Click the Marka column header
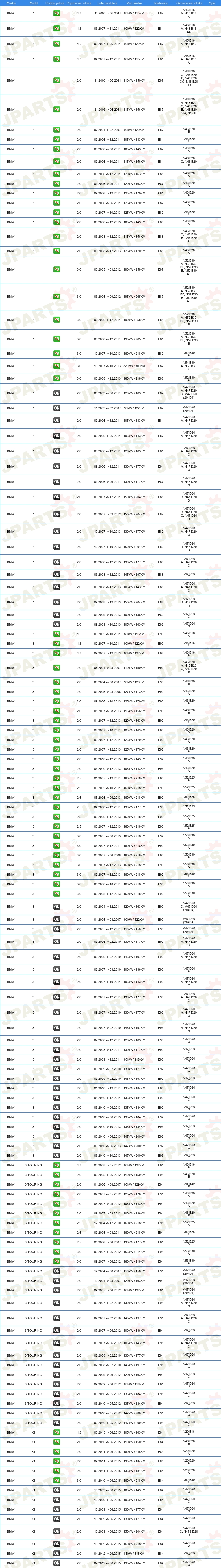The width and height of the screenshot is (221, 1568). [11, 3]
